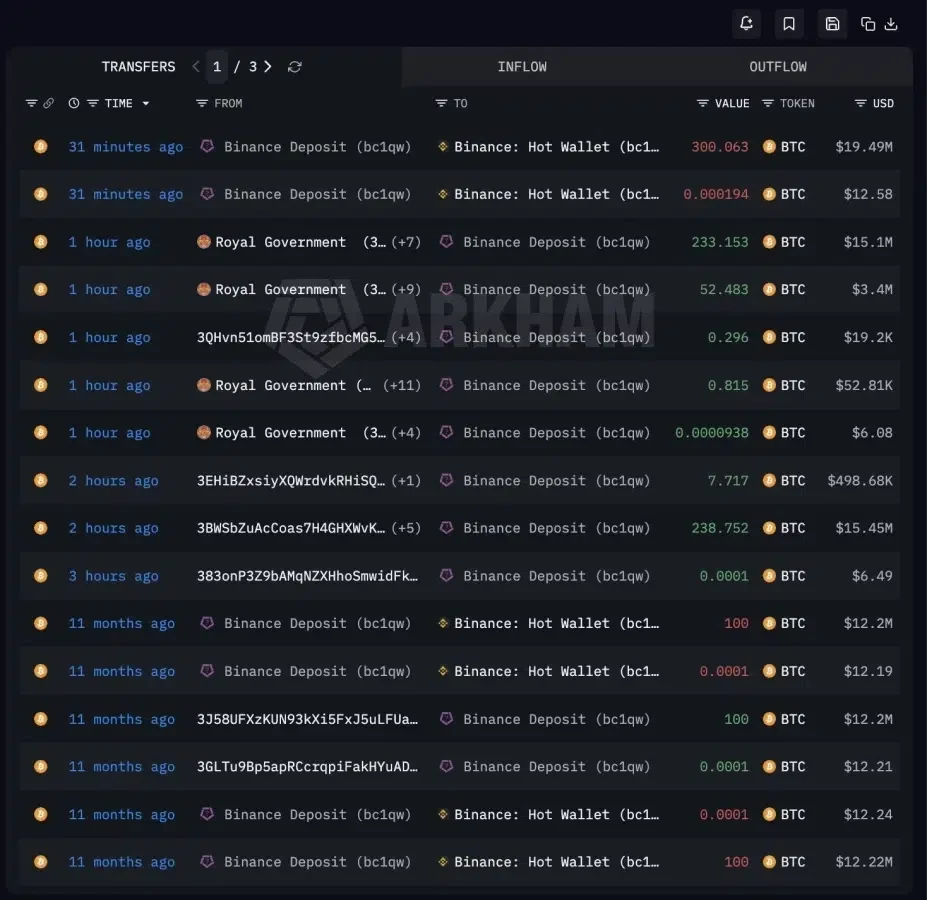The width and height of the screenshot is (927, 900).
Task: Click the USD amount $52.81K
Action: pyautogui.click(x=864, y=386)
